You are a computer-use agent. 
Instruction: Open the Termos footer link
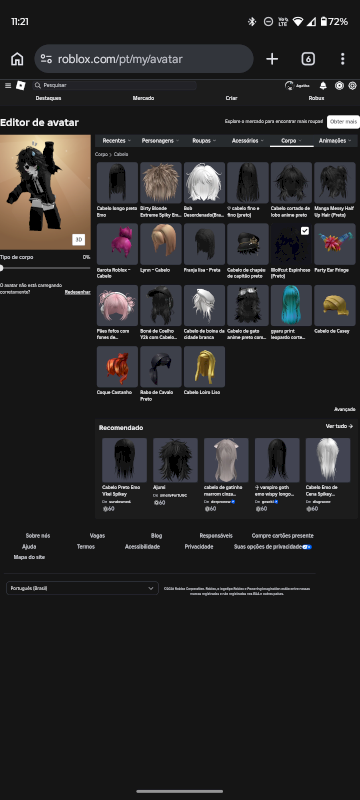tap(86, 546)
